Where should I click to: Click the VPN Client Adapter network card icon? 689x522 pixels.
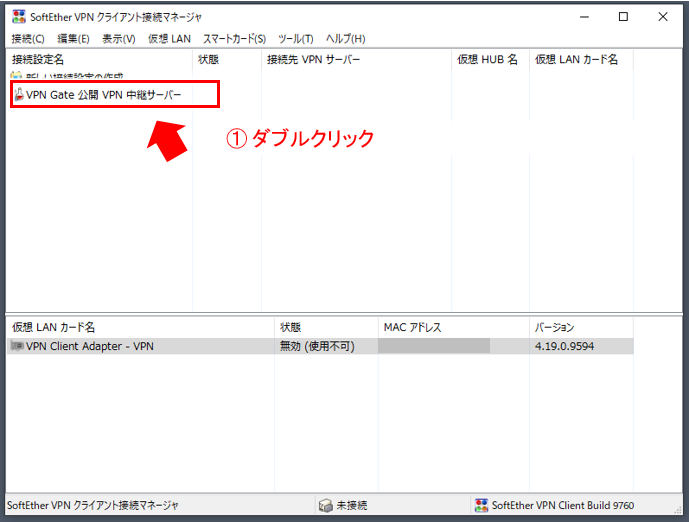(x=17, y=346)
